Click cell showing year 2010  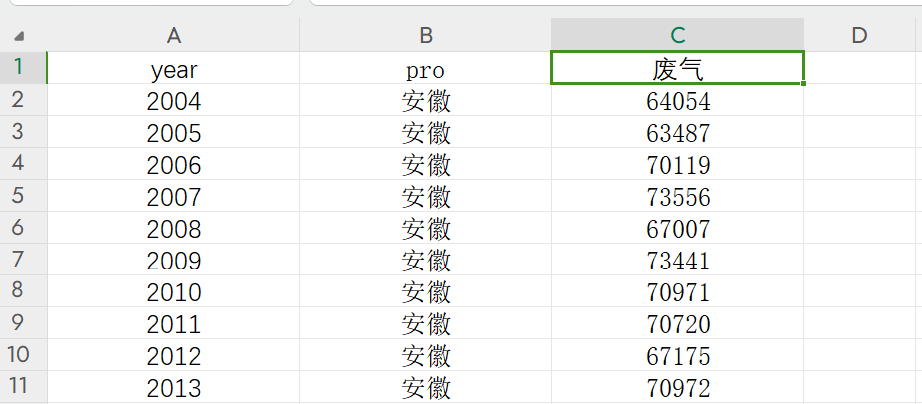pos(174,293)
